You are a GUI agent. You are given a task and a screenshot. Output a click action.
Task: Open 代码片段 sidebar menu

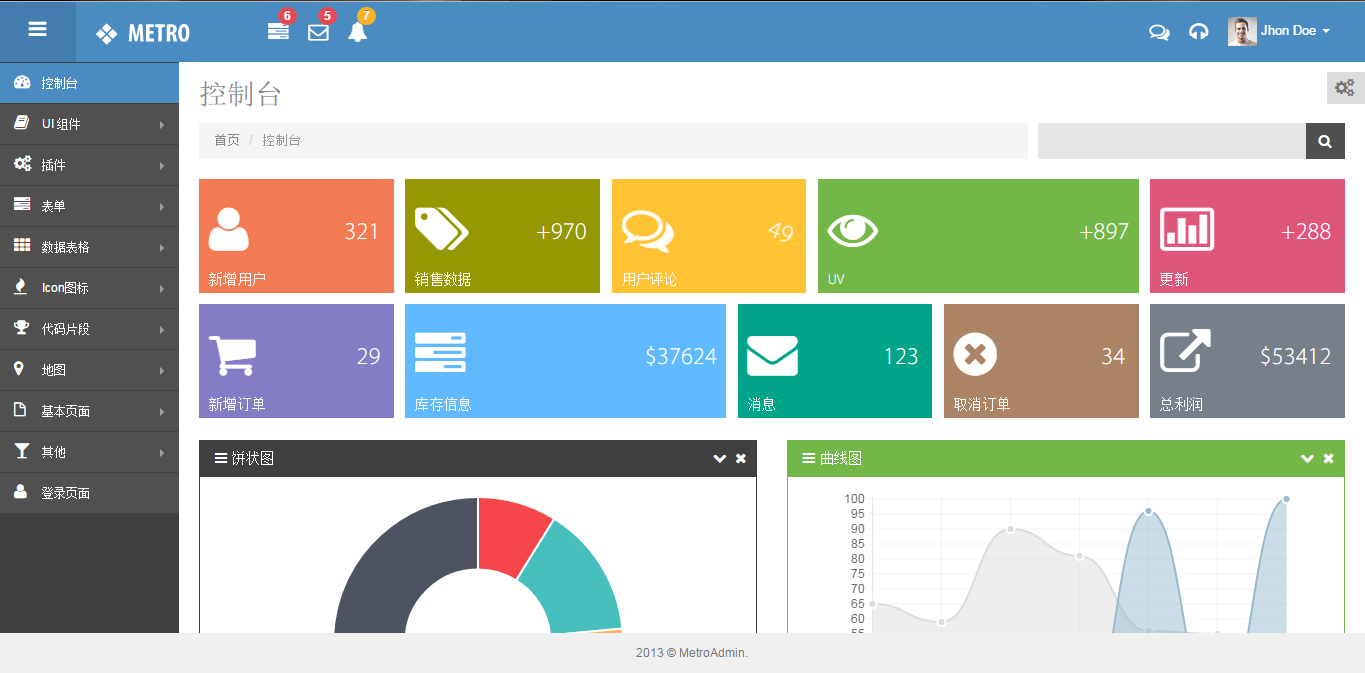pyautogui.click(x=89, y=329)
